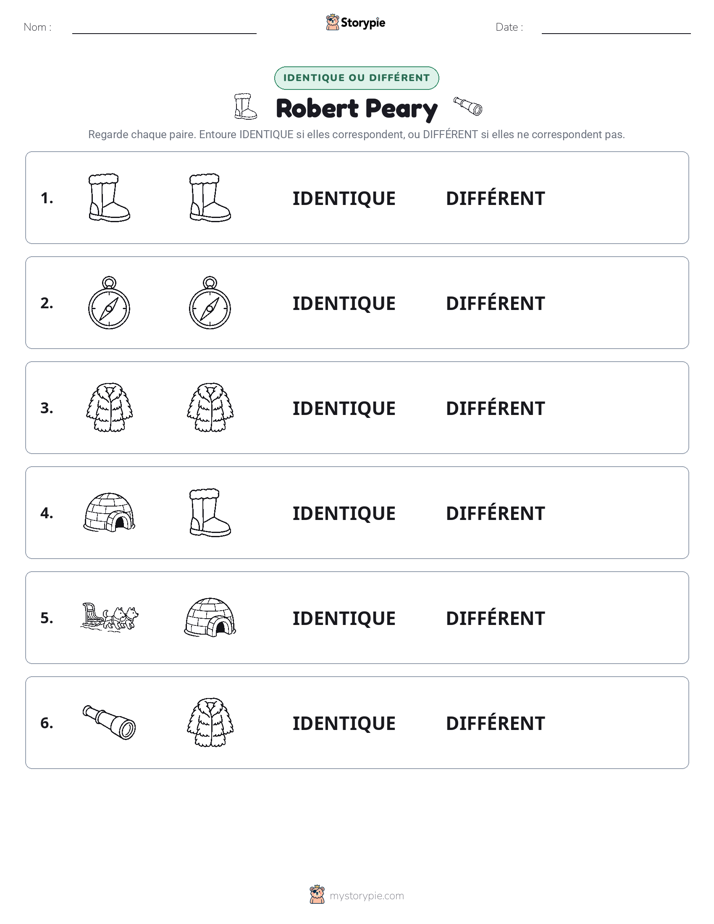The image size is (714, 924).
Task: Choose IDENTIQUE for pair number 1
Action: click(x=344, y=199)
